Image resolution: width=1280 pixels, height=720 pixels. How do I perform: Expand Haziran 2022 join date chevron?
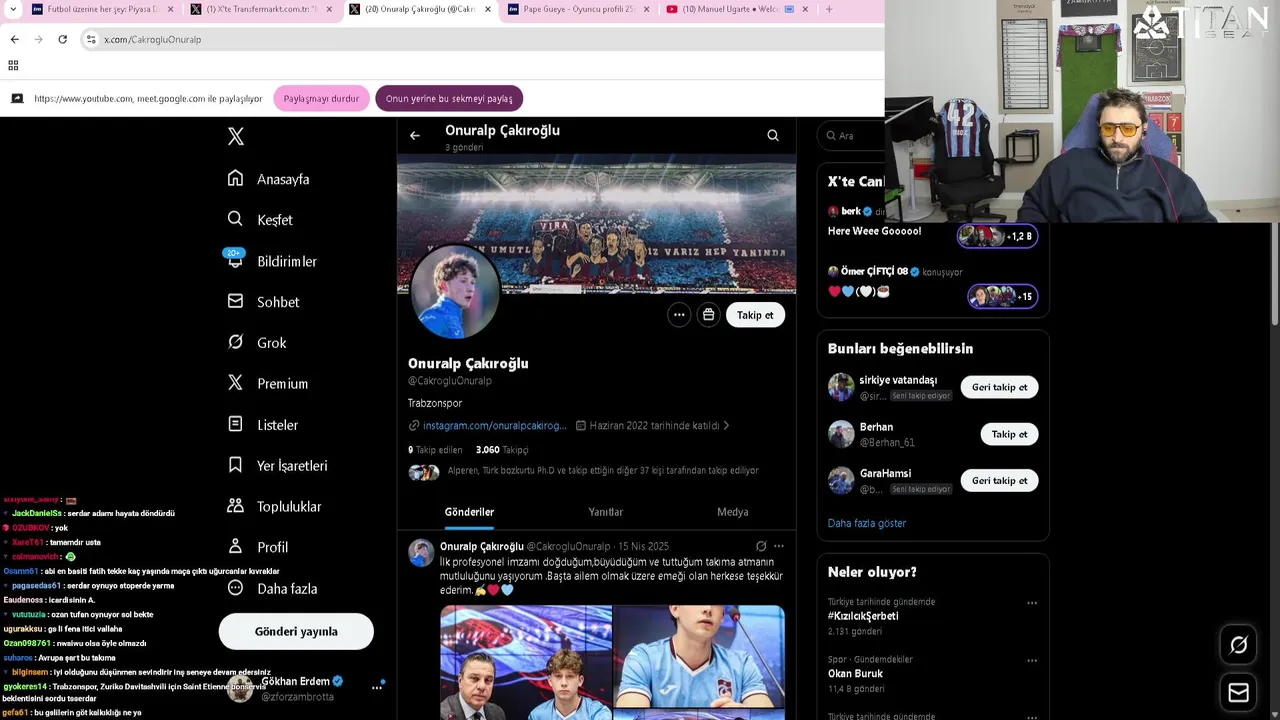(x=727, y=425)
